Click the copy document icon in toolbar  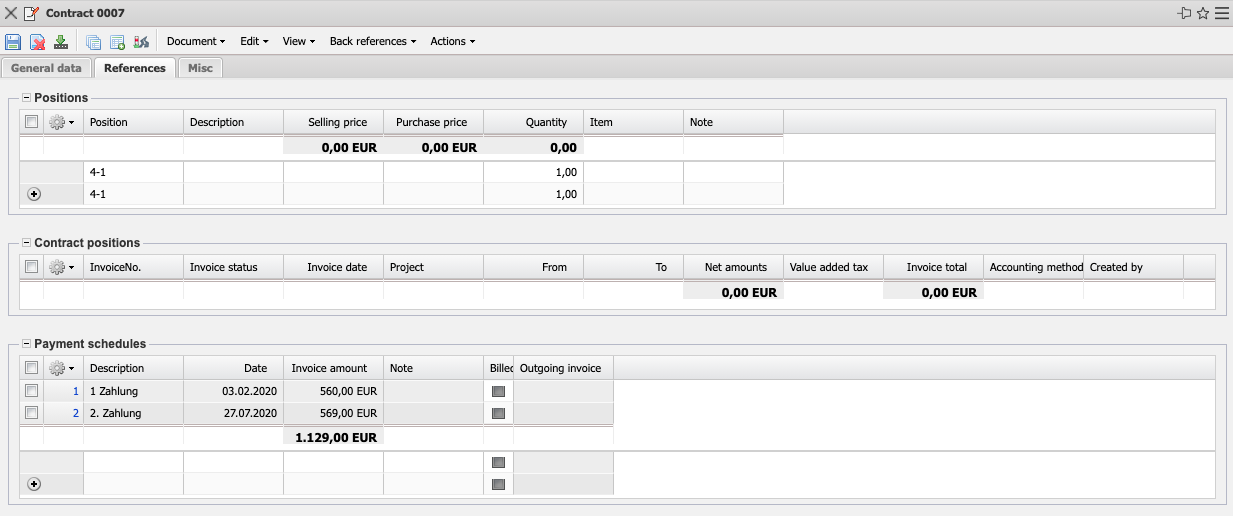click(x=93, y=42)
